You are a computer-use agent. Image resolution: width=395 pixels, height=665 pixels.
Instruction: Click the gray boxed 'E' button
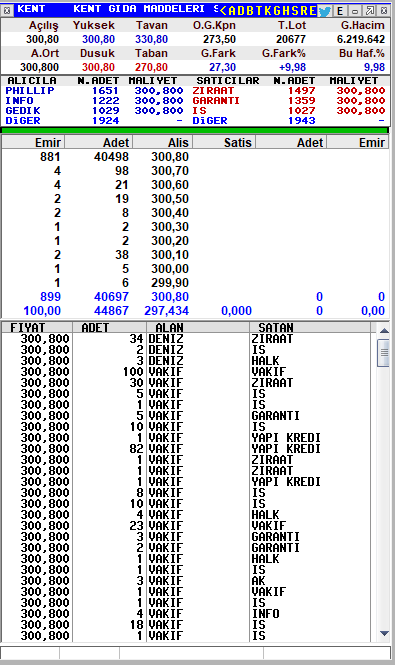pos(340,11)
